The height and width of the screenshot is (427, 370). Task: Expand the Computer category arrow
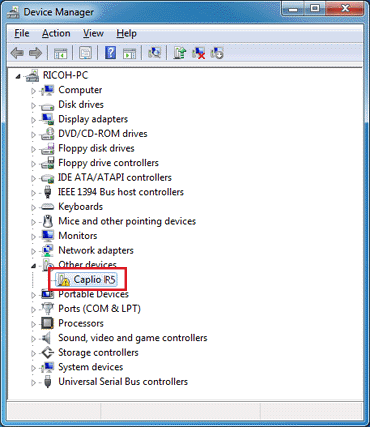click(x=33, y=91)
